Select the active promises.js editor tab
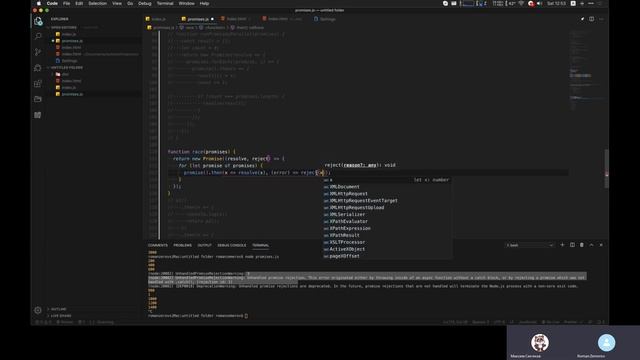 pyautogui.click(x=198, y=19)
